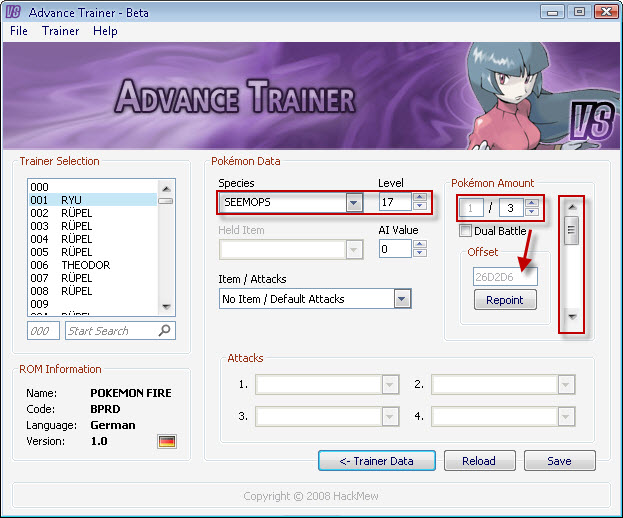Select trainer 009 in the list
The height and width of the screenshot is (518, 623).
coord(93,304)
